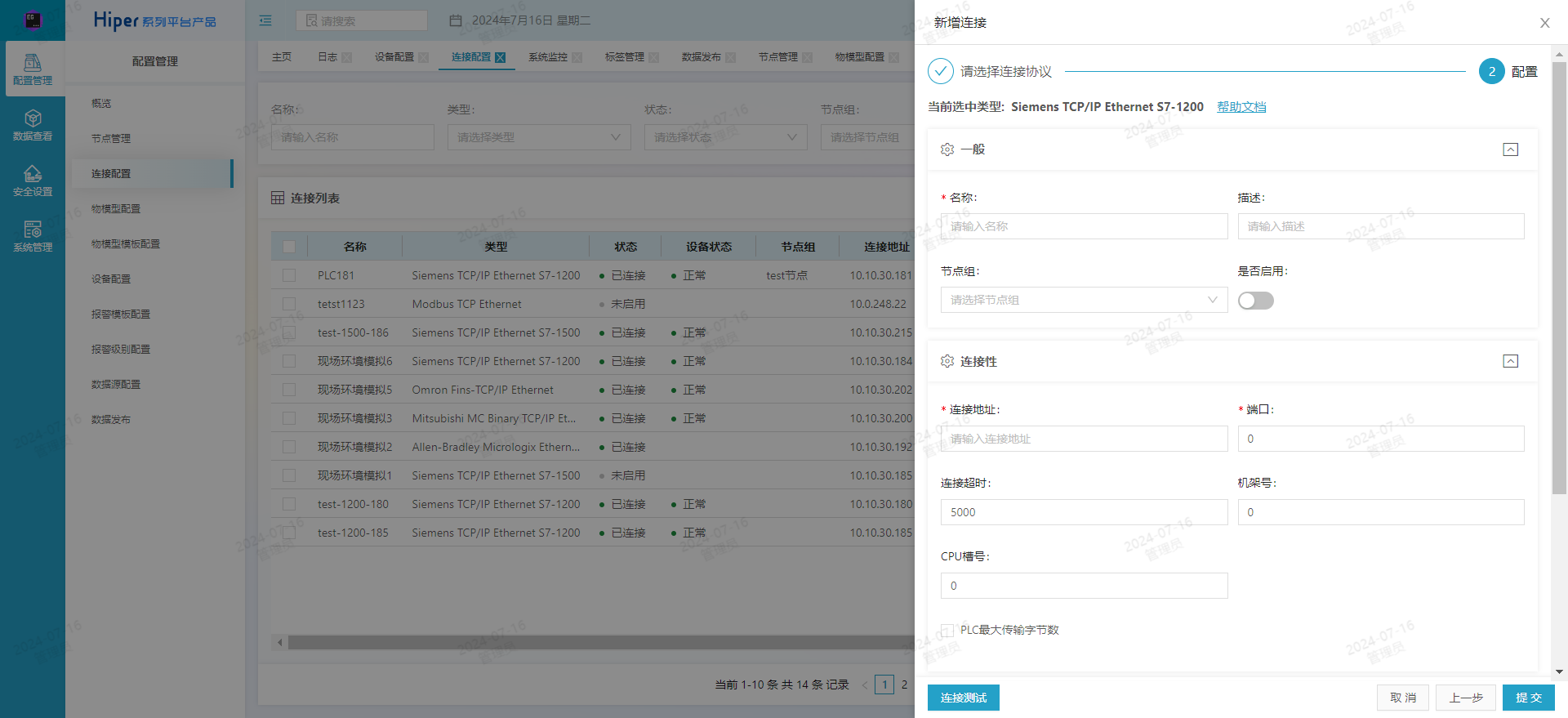Select the tetst1123 row checkbox
This screenshot has width=1568, height=718.
(289, 304)
